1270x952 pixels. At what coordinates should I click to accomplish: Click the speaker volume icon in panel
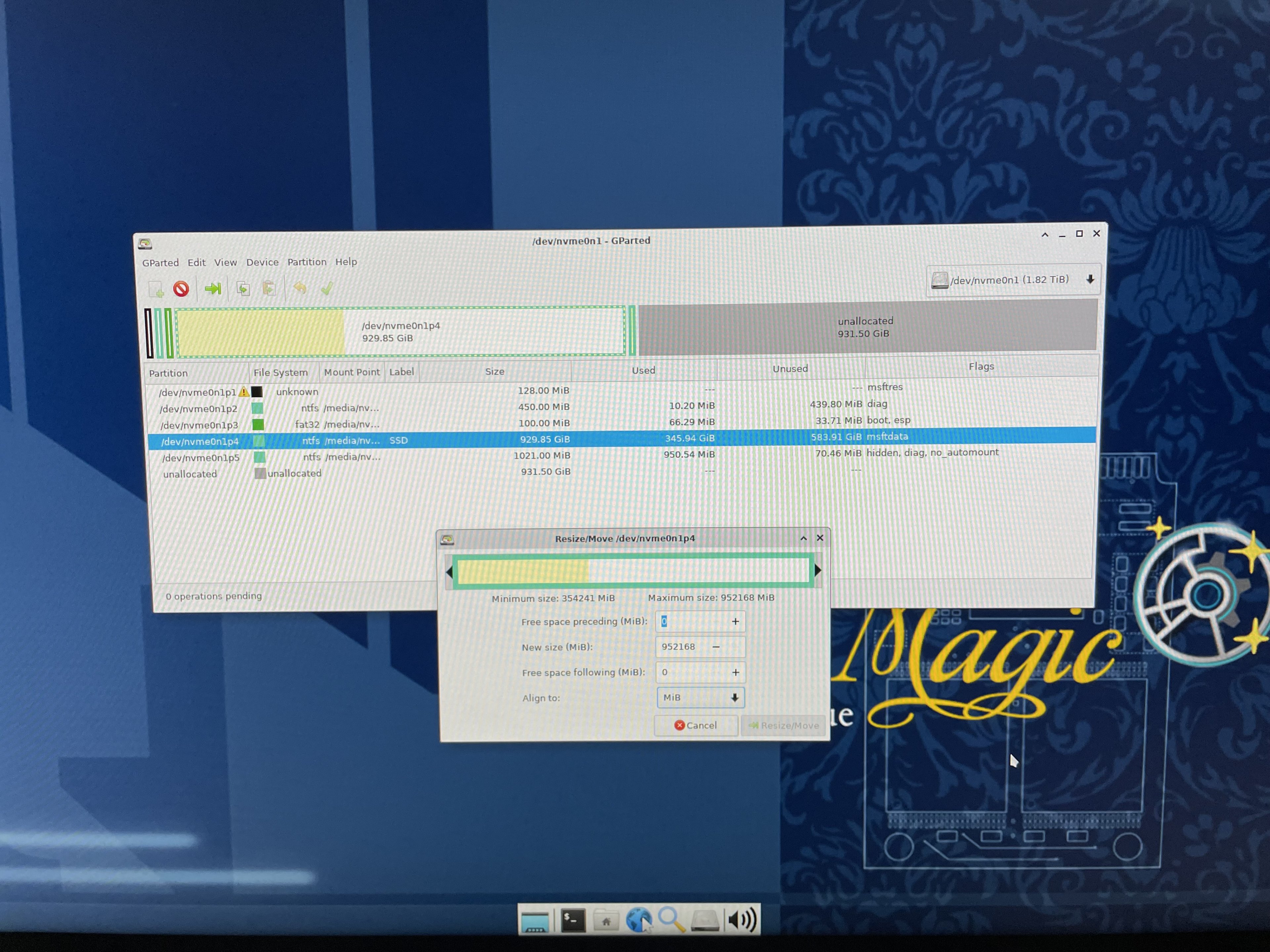click(742, 920)
